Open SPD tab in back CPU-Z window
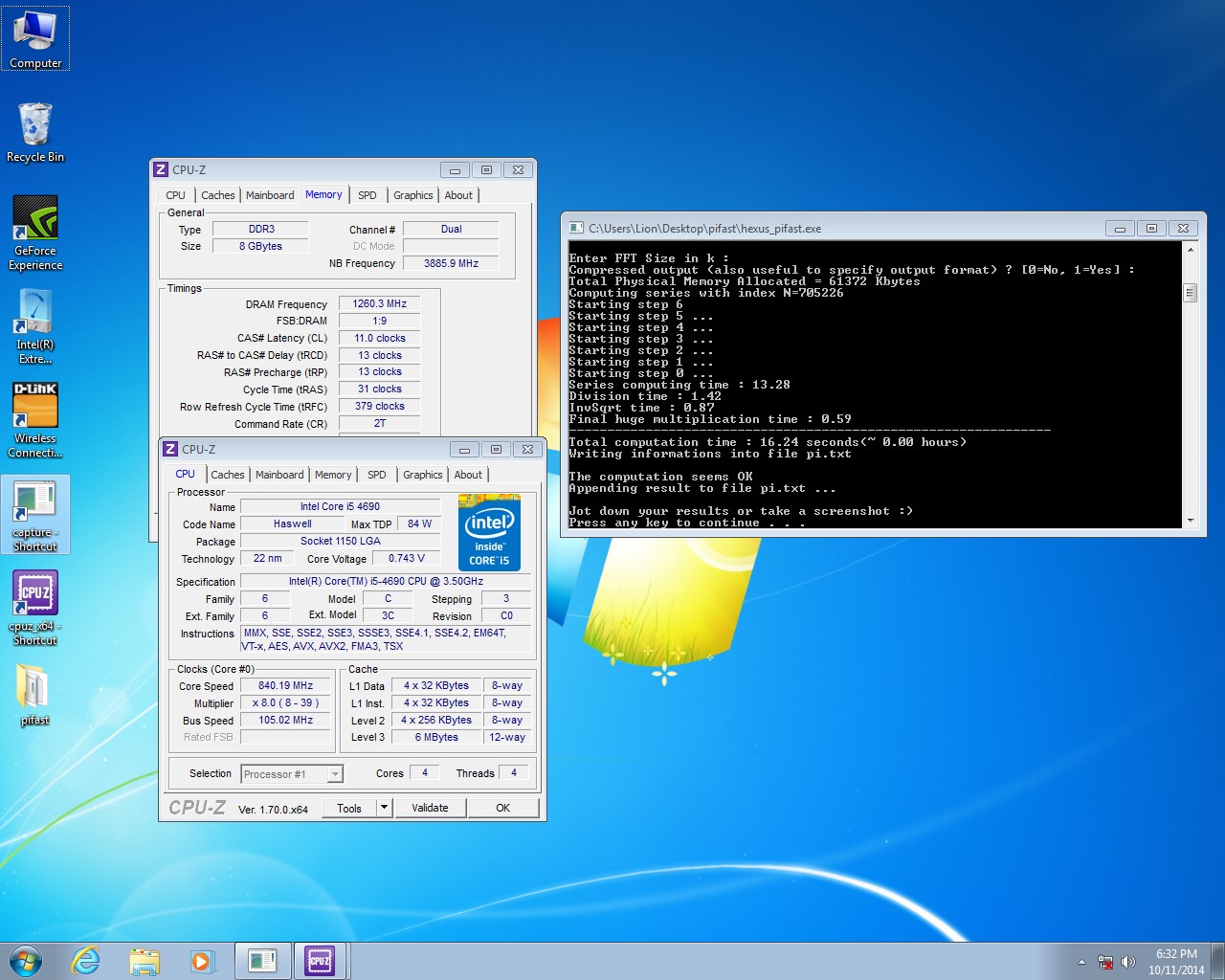1225x980 pixels. coord(367,195)
